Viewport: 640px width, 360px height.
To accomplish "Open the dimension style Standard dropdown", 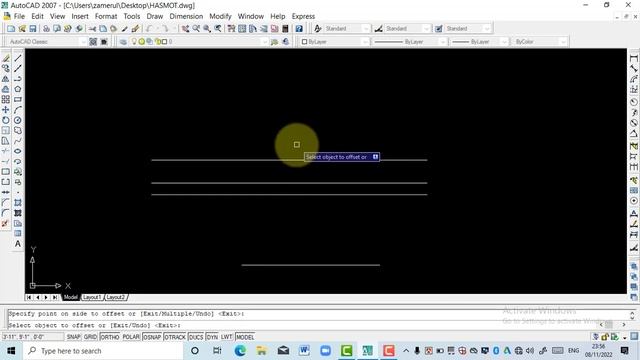I will click(x=427, y=29).
